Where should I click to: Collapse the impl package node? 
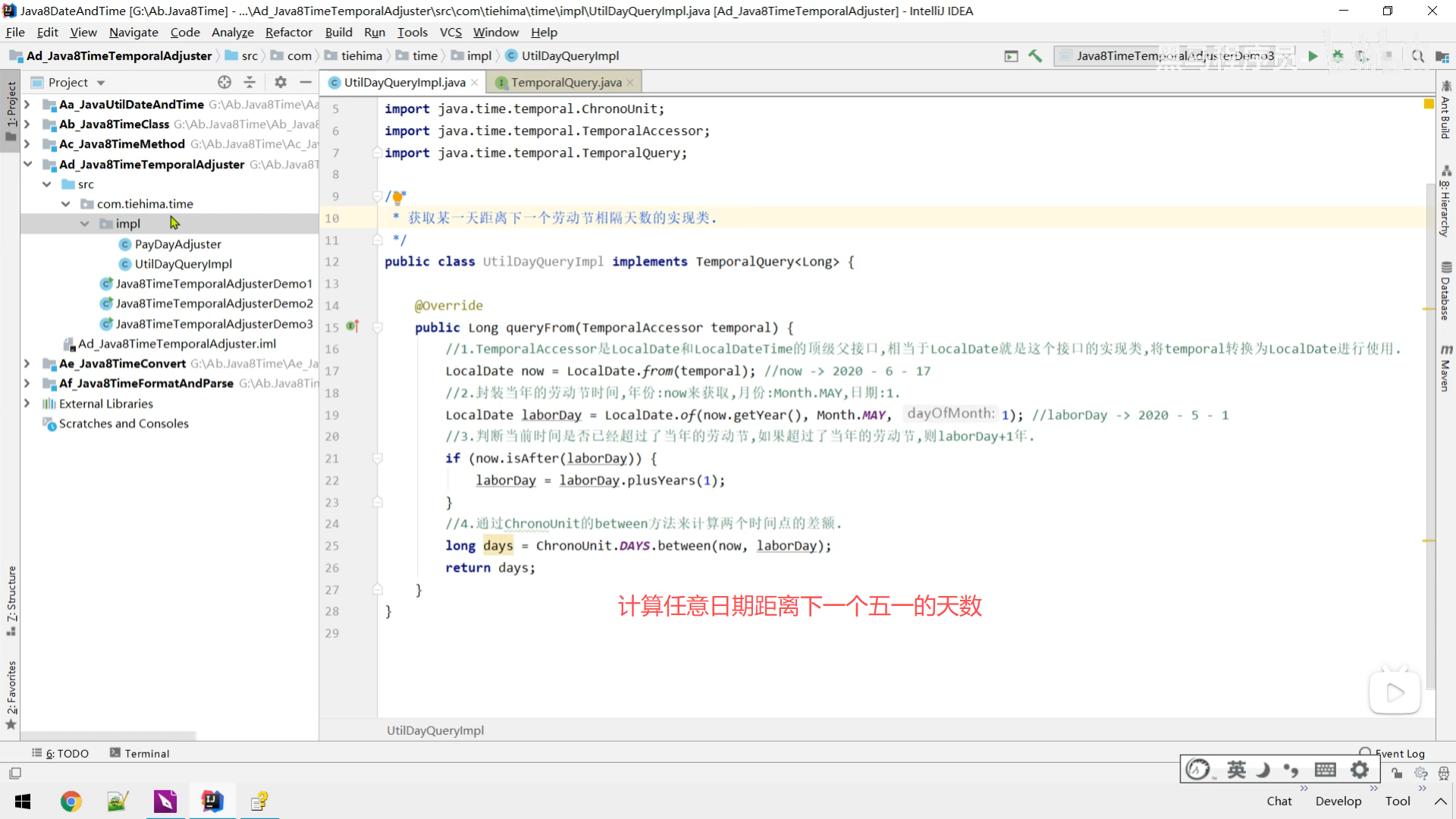pos(85,224)
